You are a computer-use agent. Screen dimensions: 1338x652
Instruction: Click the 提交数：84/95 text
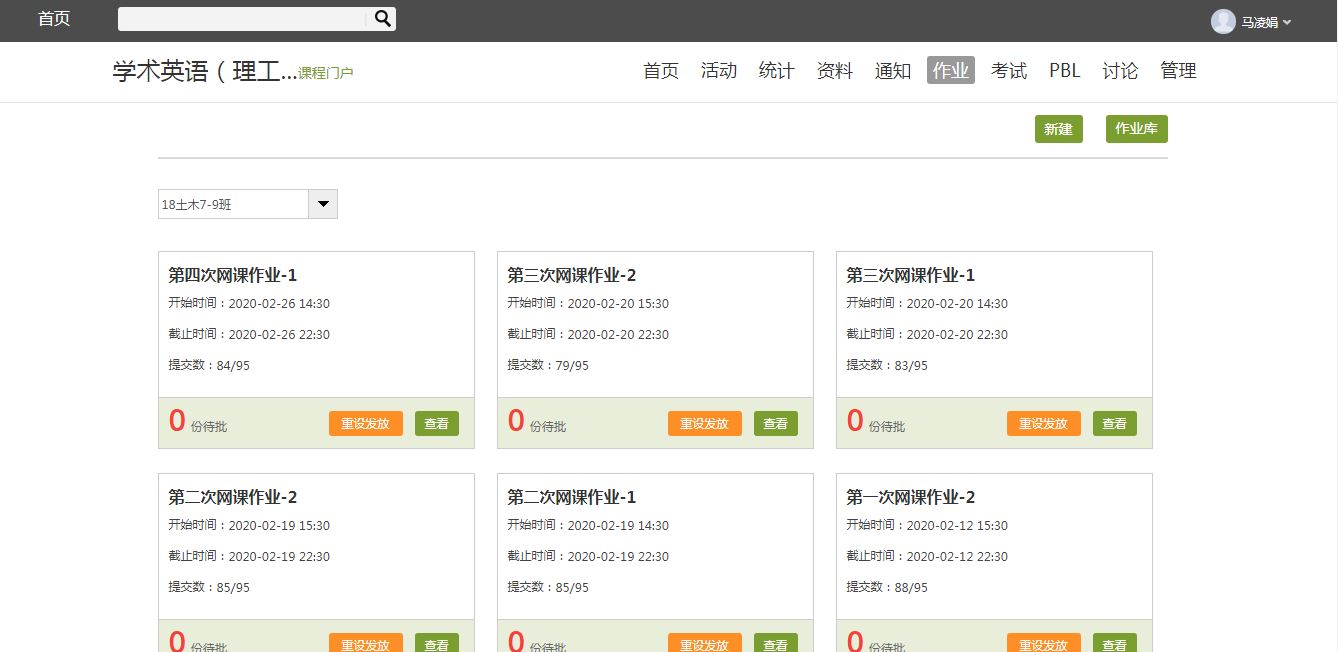209,365
